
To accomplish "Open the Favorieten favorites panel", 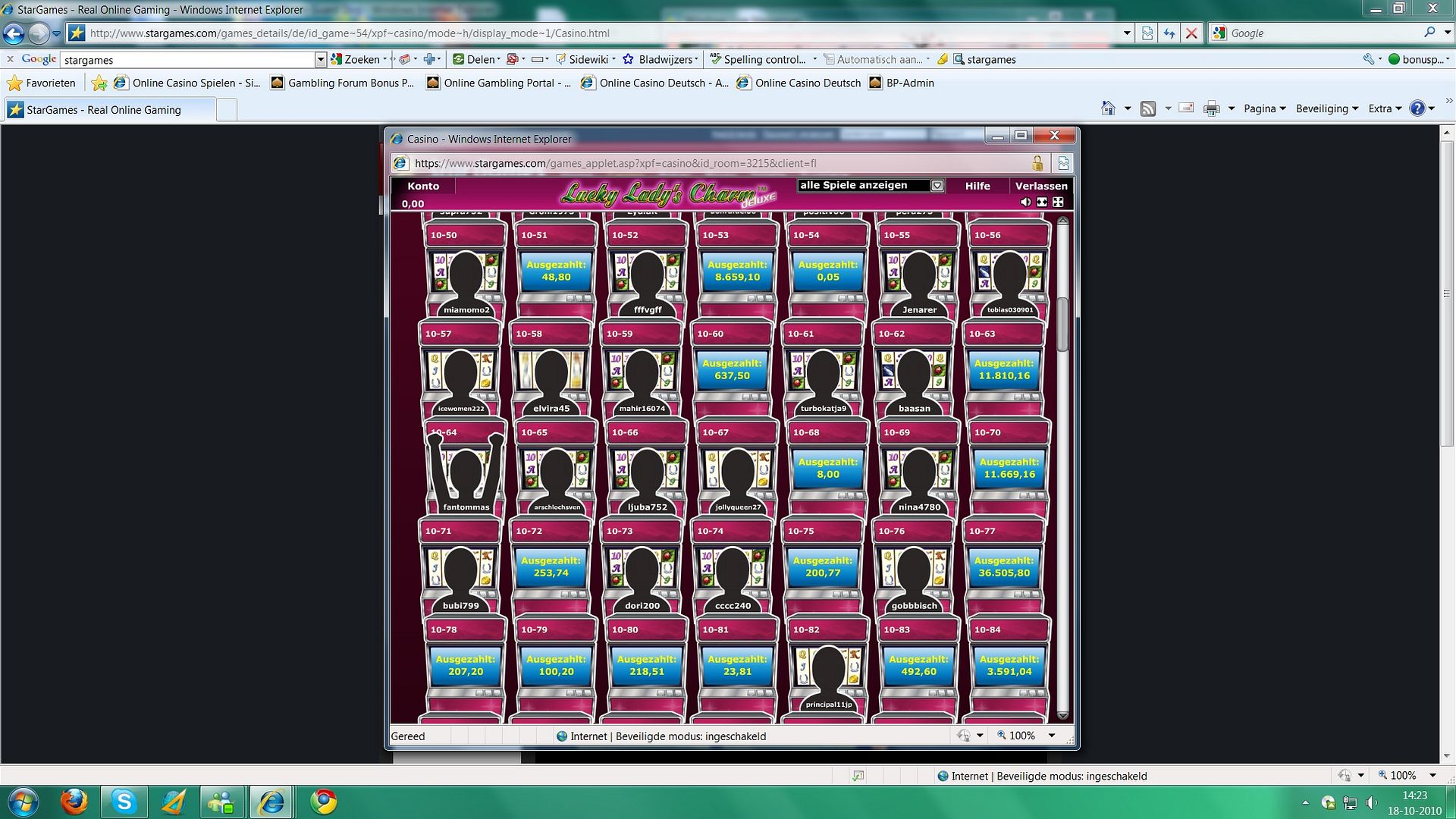I will click(42, 83).
